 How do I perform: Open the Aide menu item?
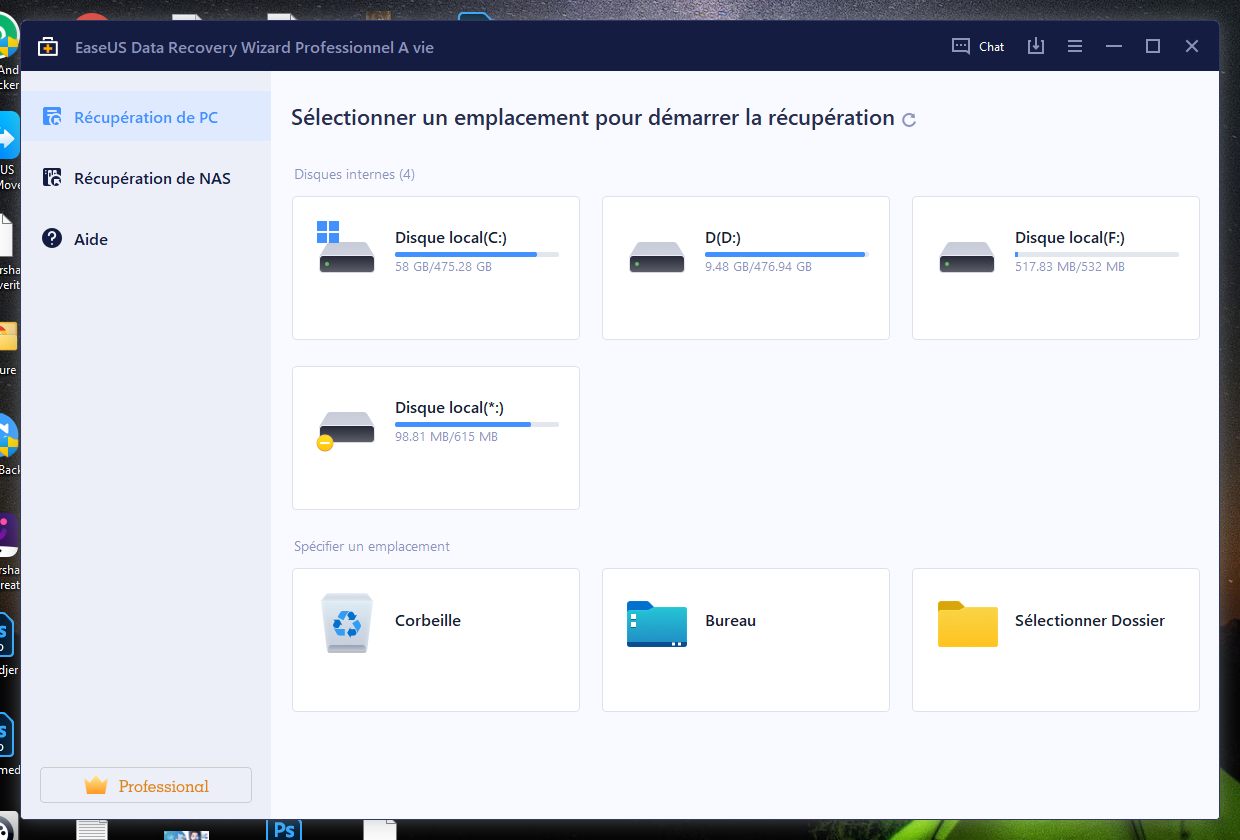click(x=146, y=239)
